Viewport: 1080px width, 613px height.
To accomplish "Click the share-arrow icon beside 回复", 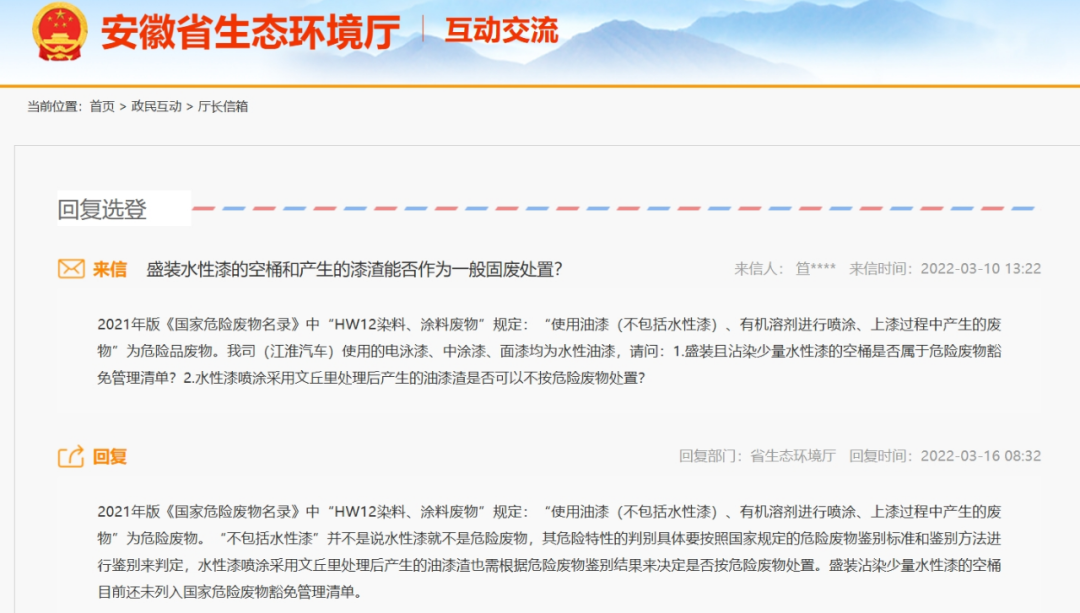I will [71, 456].
